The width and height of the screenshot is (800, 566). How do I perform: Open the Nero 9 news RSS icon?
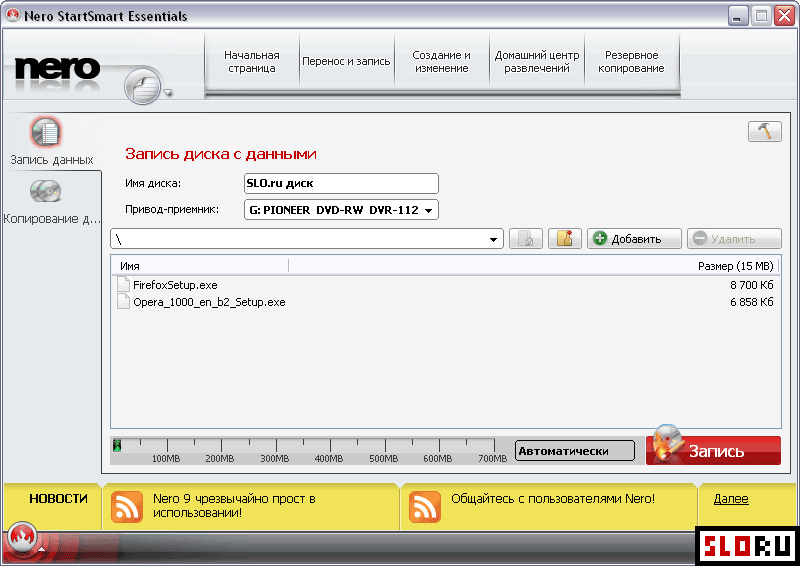[x=127, y=506]
